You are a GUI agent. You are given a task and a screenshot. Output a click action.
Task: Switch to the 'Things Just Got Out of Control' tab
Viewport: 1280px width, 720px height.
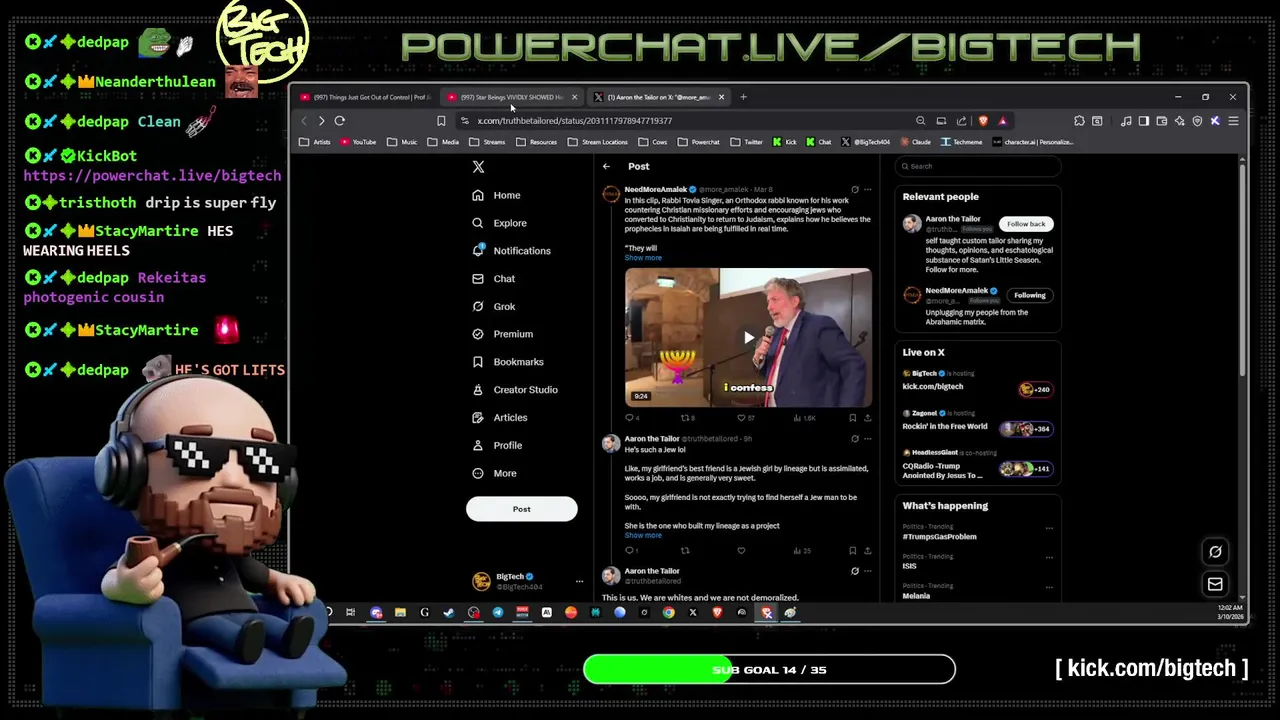click(365, 97)
